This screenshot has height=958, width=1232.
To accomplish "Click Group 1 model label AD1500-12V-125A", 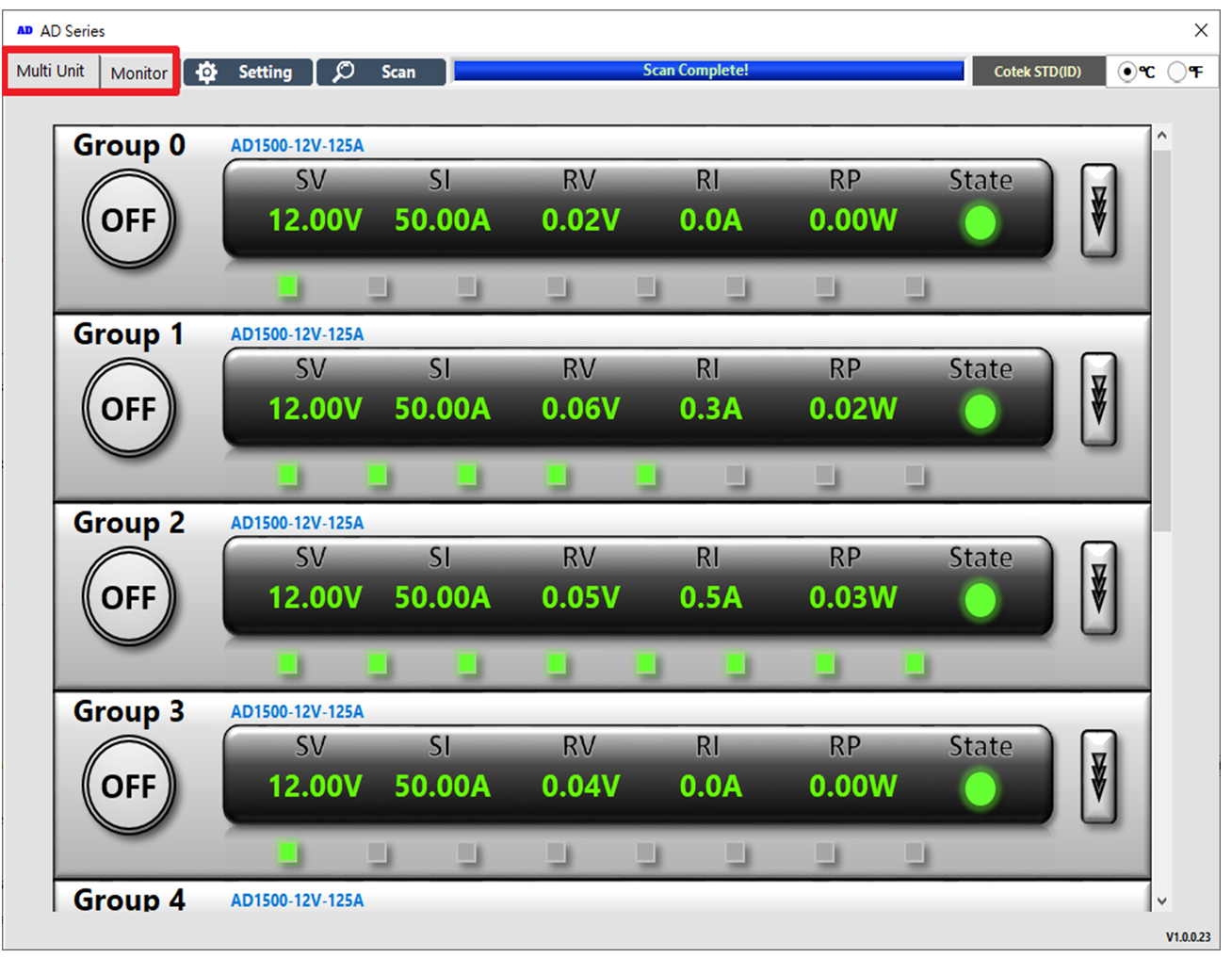I will (x=297, y=333).
